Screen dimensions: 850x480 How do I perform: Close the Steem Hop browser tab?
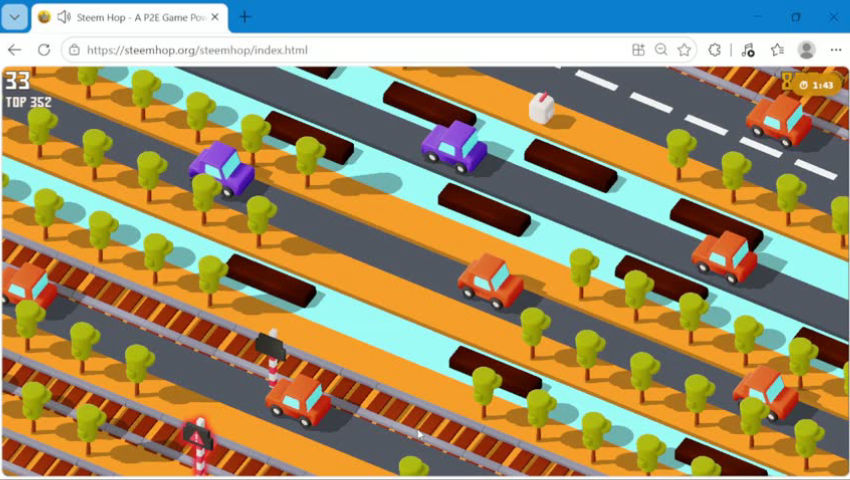click(215, 17)
